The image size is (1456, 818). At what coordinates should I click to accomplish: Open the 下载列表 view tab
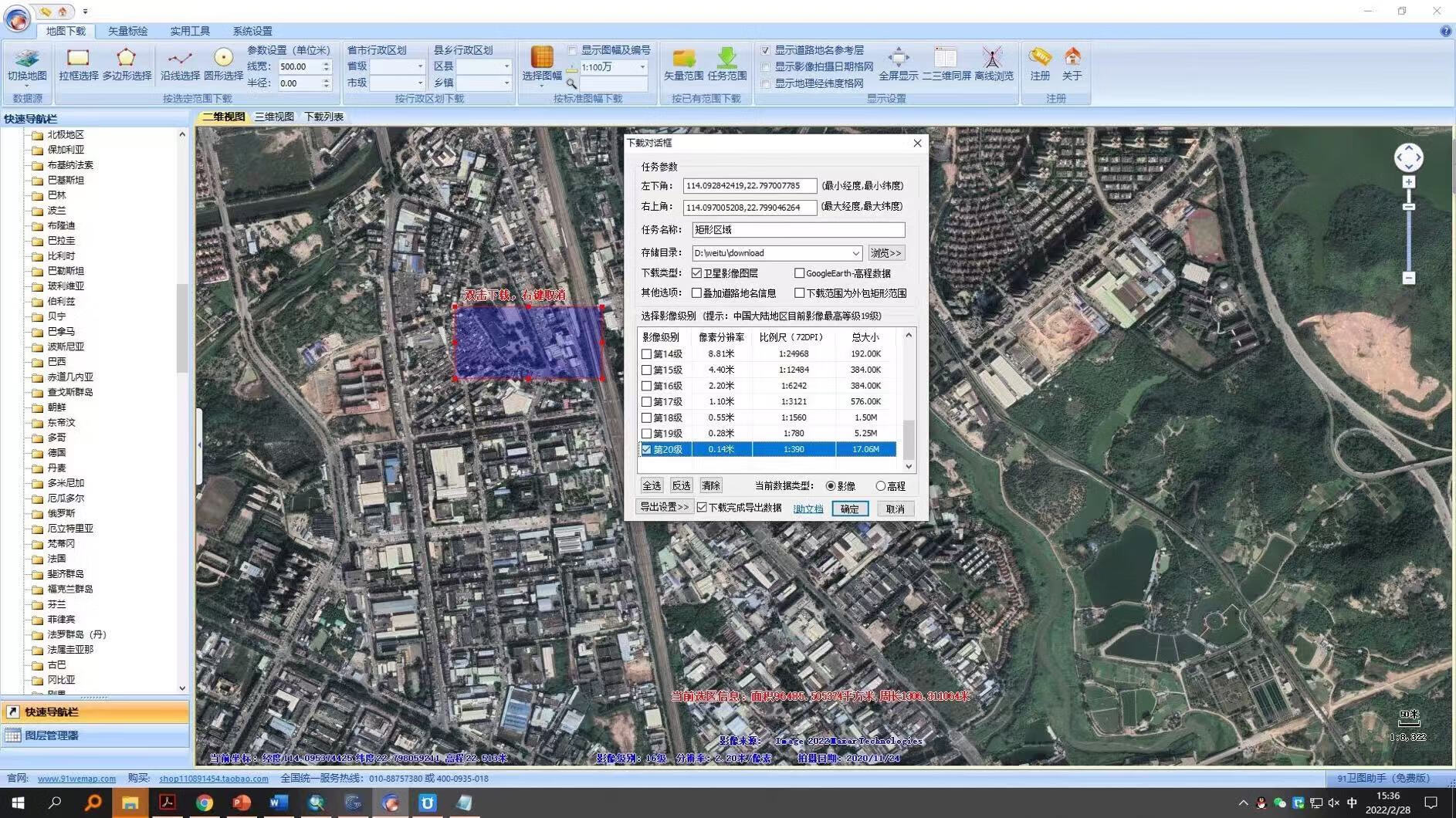(x=323, y=117)
